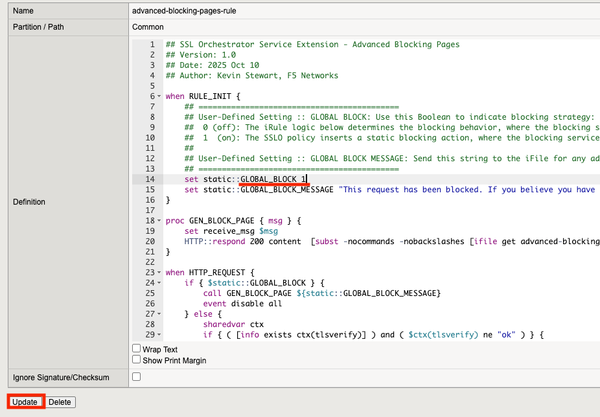Click the Delete button

(x=61, y=402)
